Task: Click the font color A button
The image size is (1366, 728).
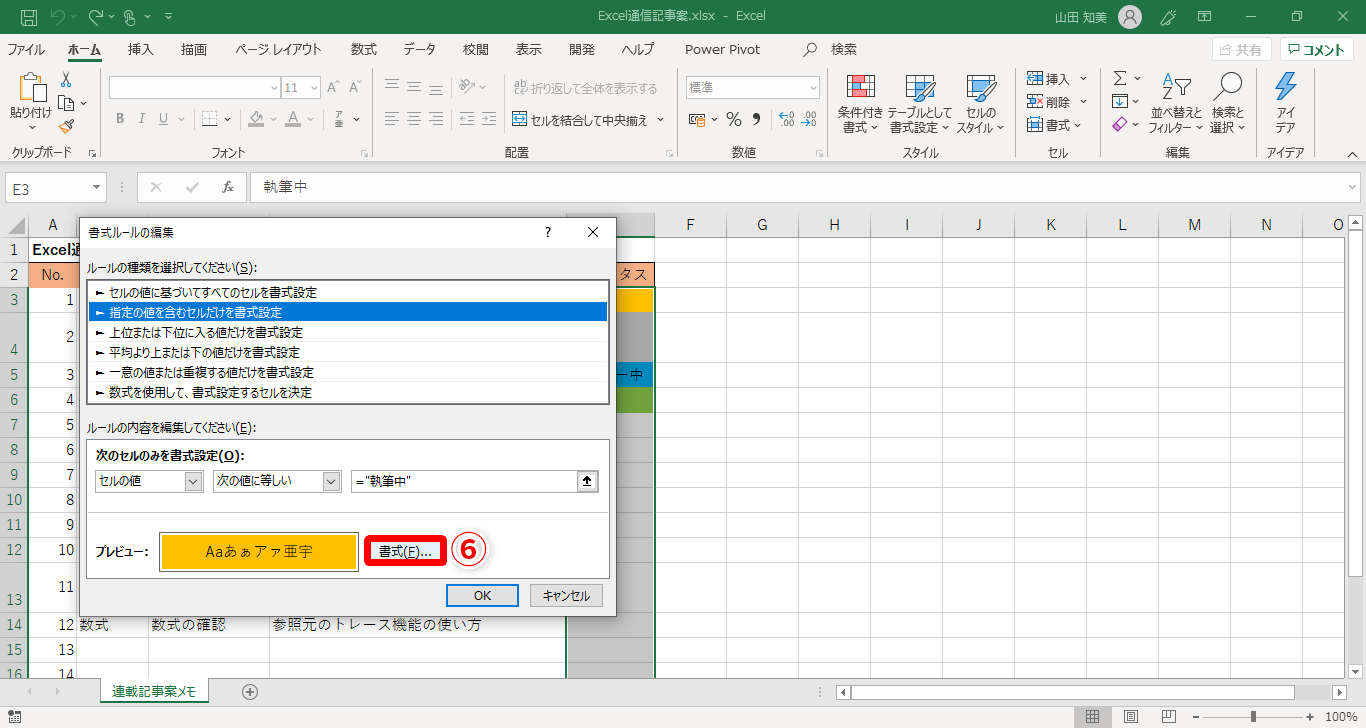Action: tap(292, 119)
